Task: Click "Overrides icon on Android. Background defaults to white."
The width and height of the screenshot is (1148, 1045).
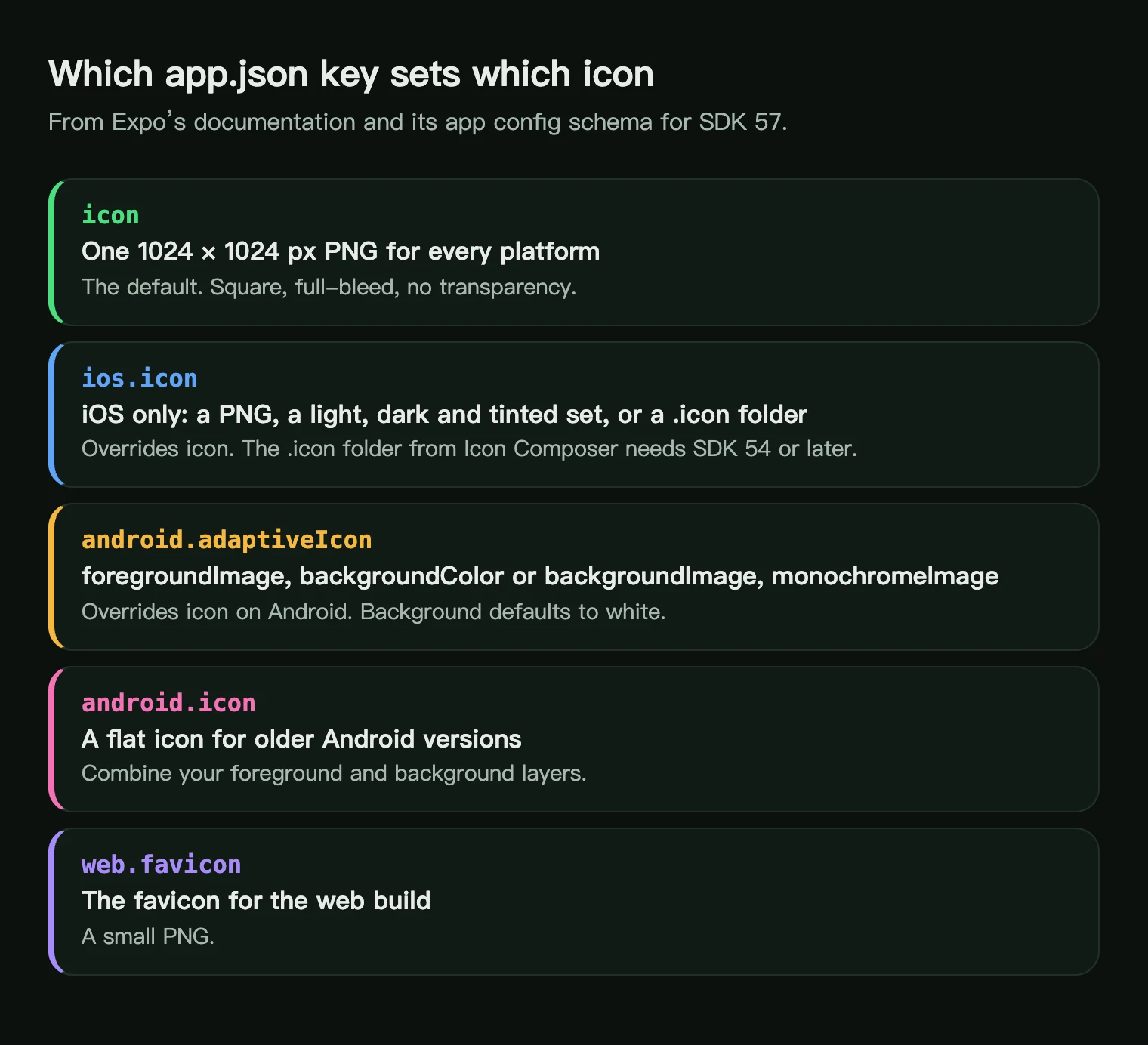Action: pos(373,612)
